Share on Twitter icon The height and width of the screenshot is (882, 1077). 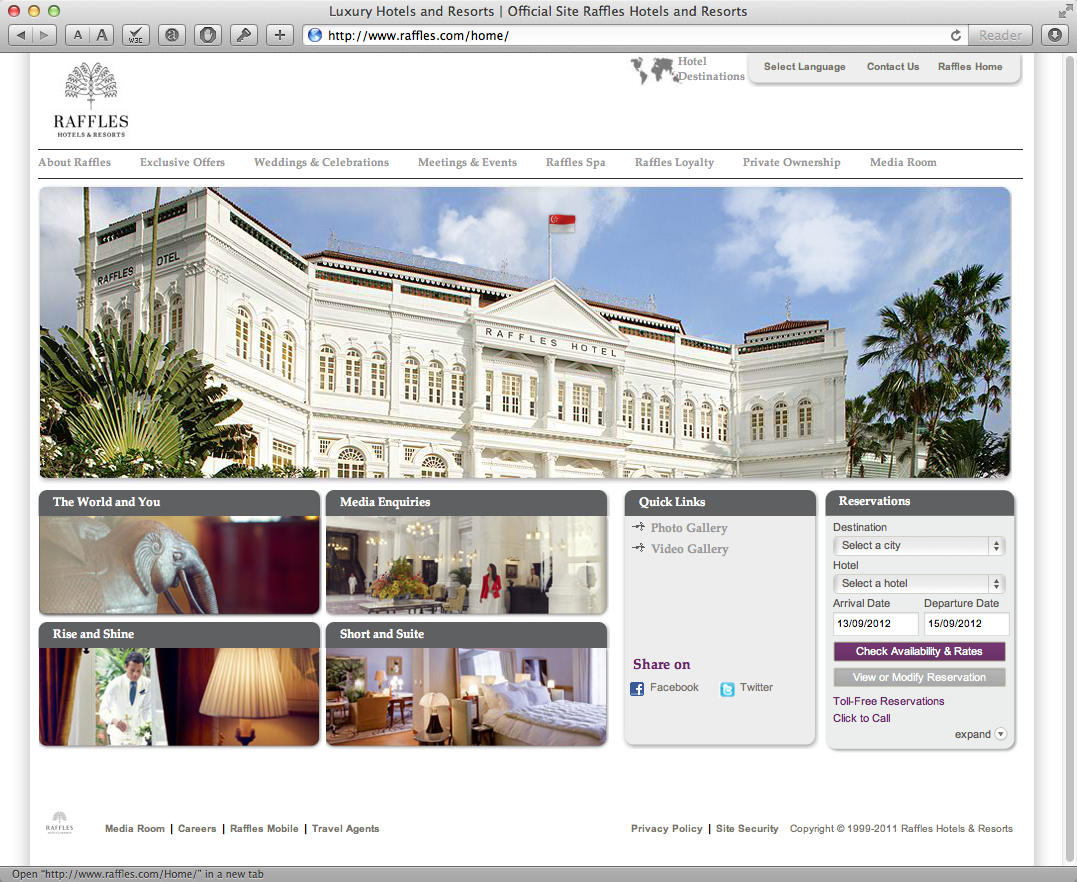click(727, 688)
